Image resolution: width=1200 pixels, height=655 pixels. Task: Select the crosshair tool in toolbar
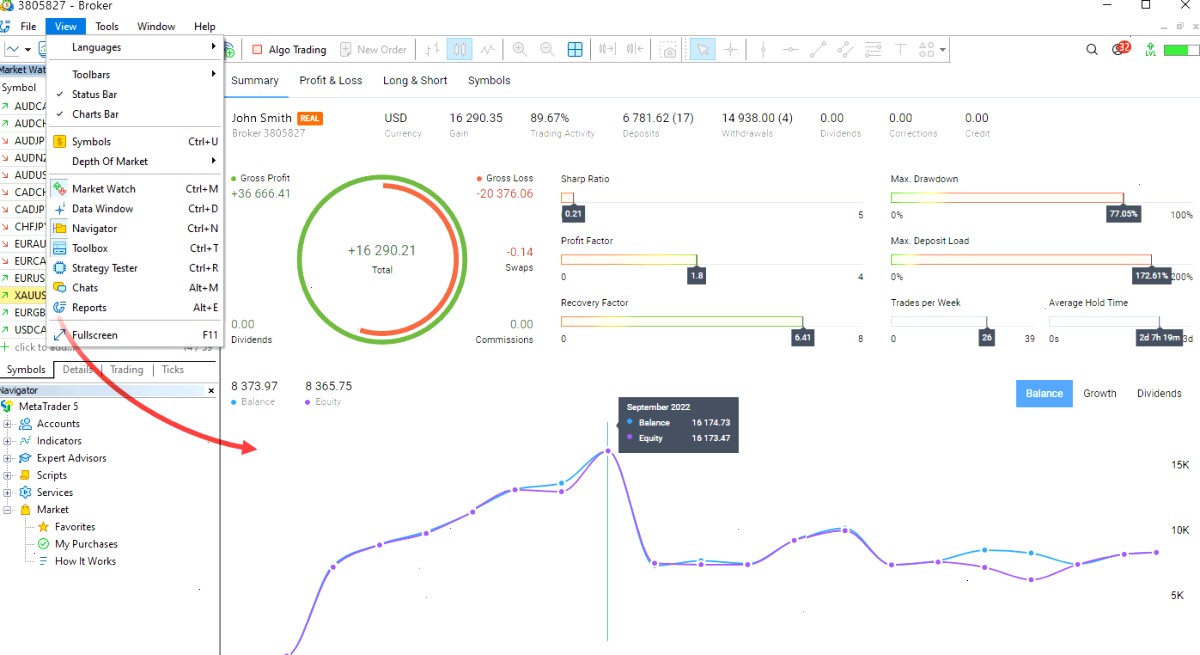point(730,49)
